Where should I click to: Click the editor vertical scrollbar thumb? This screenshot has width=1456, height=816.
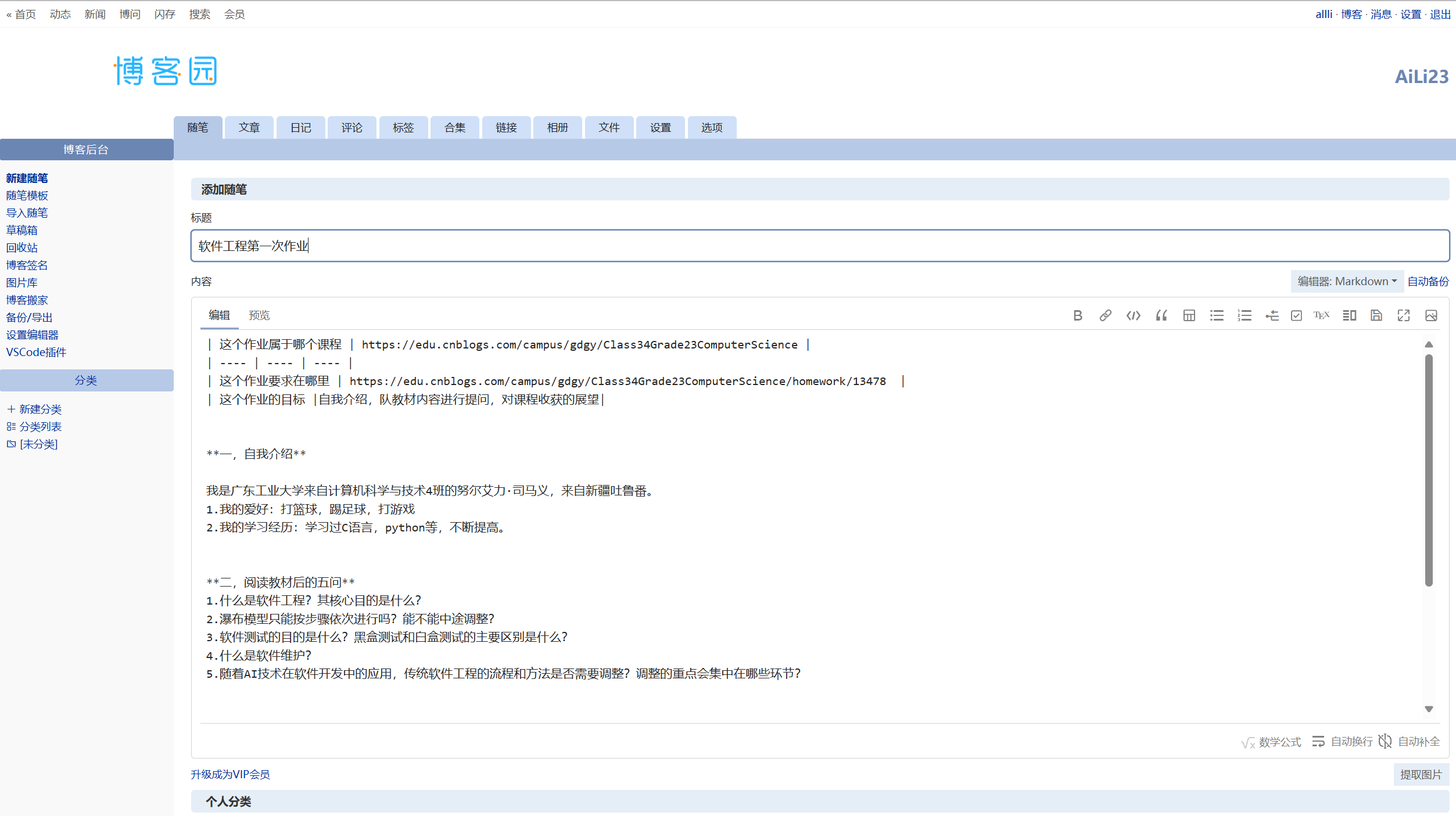[1429, 470]
